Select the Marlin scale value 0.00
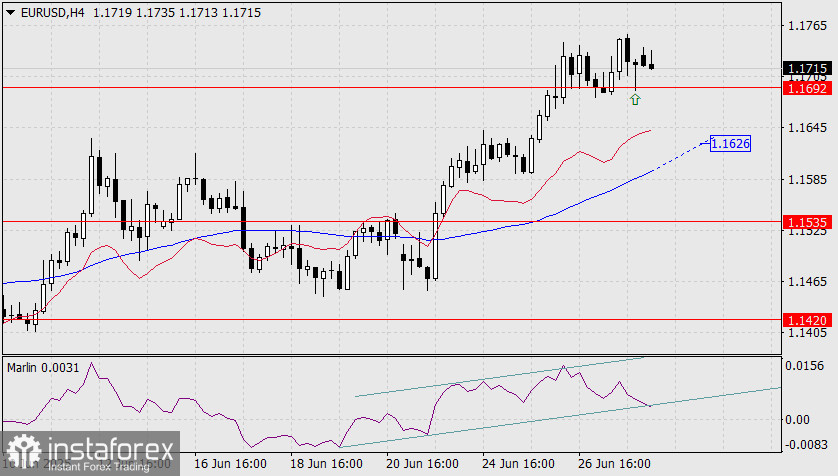 click(x=797, y=420)
